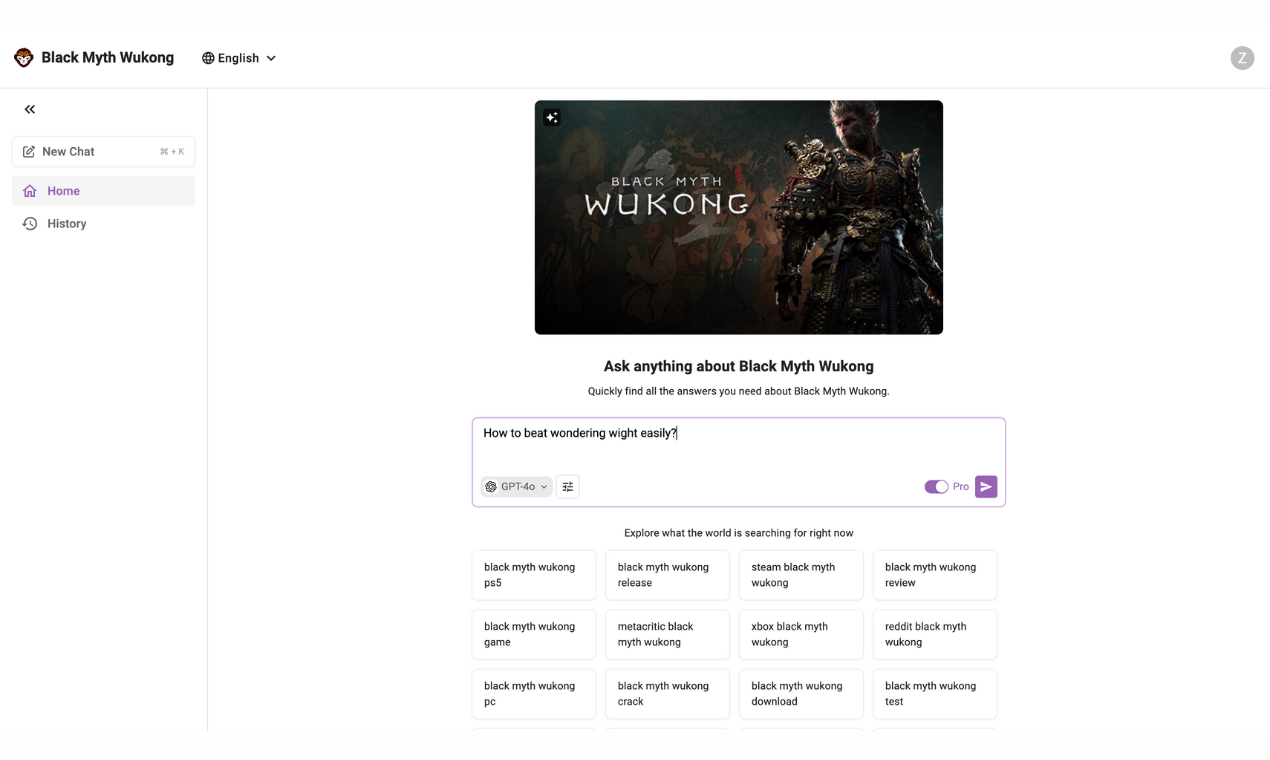Select suggestion 'black myth wukong release'
The width and height of the screenshot is (1270, 760).
tap(668, 575)
